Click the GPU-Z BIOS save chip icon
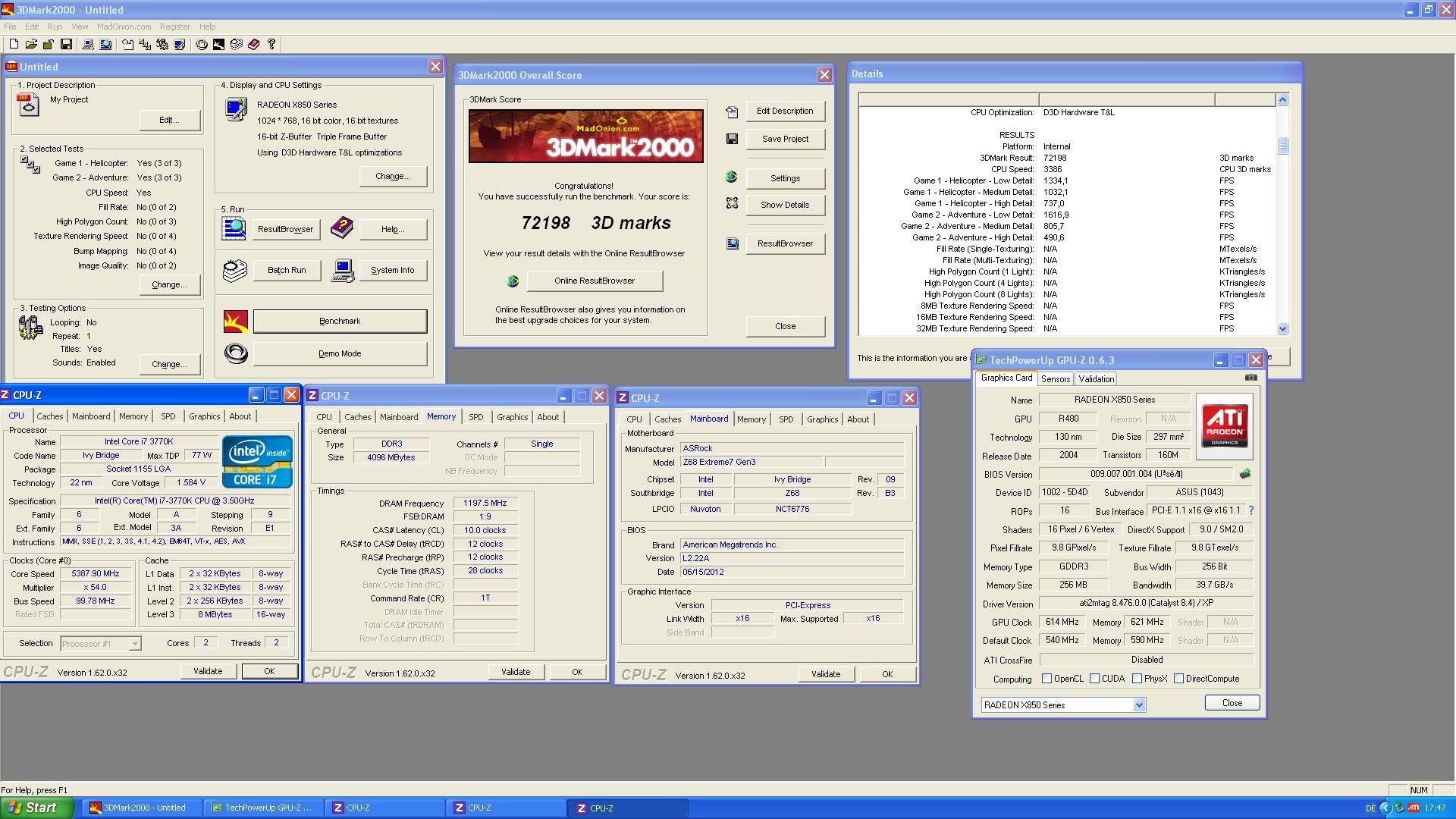Image resolution: width=1456 pixels, height=819 pixels. tap(1244, 474)
